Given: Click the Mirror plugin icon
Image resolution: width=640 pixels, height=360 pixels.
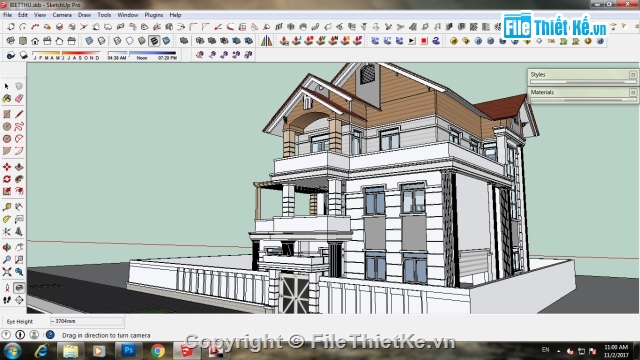Looking at the screenshot, I should tap(267, 41).
